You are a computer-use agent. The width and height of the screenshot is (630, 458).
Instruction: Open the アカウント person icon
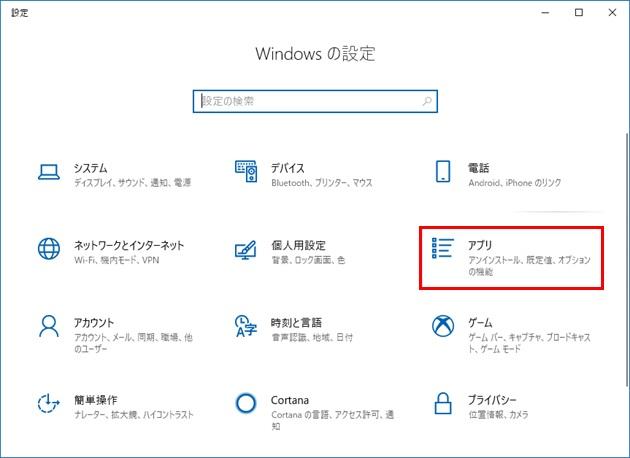(49, 326)
